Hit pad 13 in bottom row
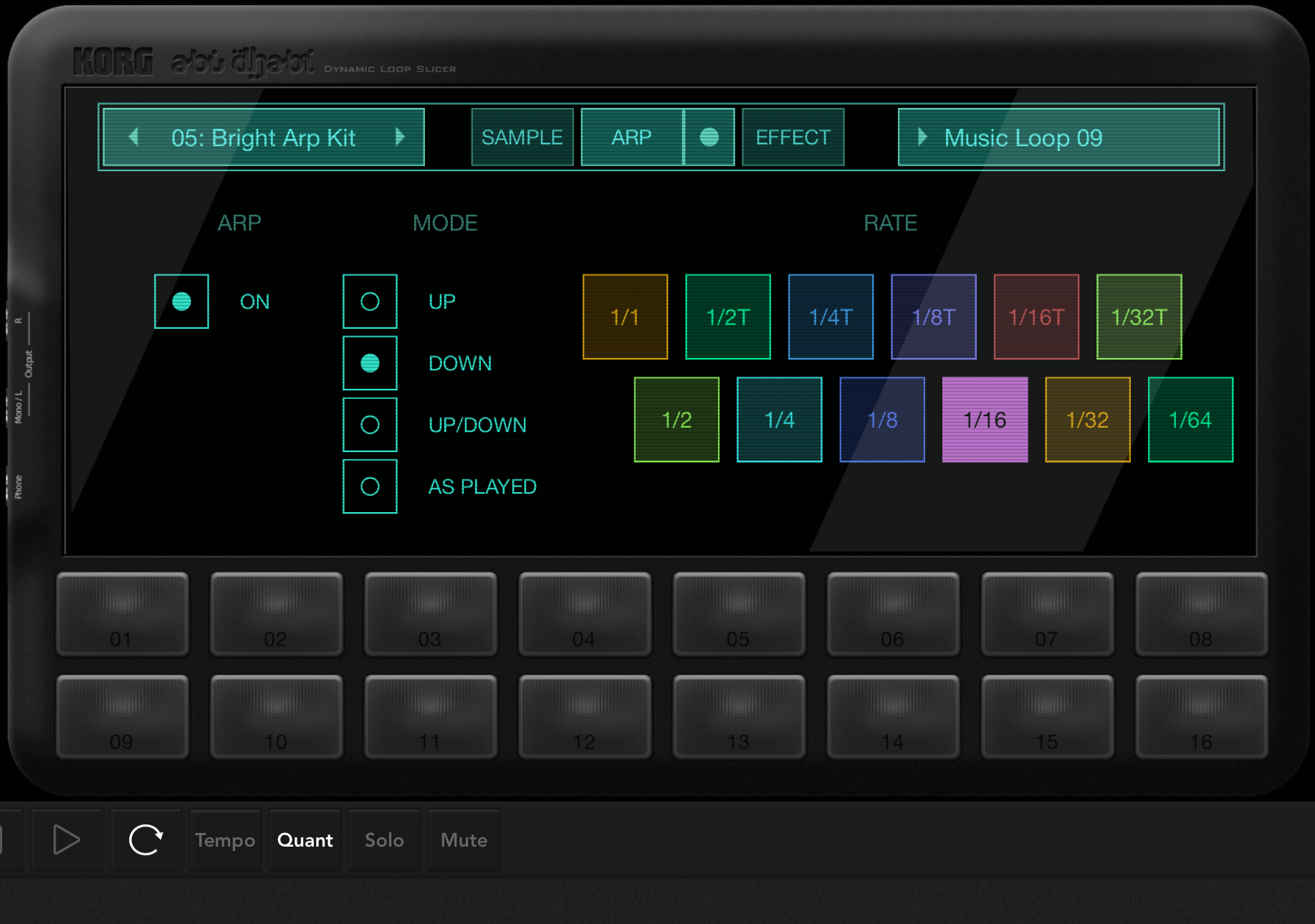The width and height of the screenshot is (1315, 924). (738, 716)
